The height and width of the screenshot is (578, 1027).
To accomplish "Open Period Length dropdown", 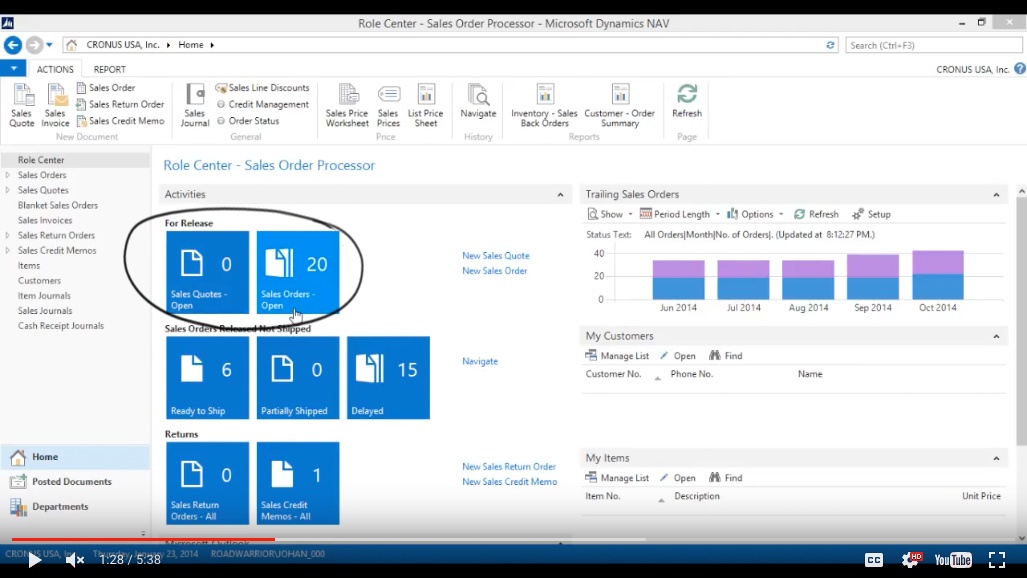I will point(680,214).
